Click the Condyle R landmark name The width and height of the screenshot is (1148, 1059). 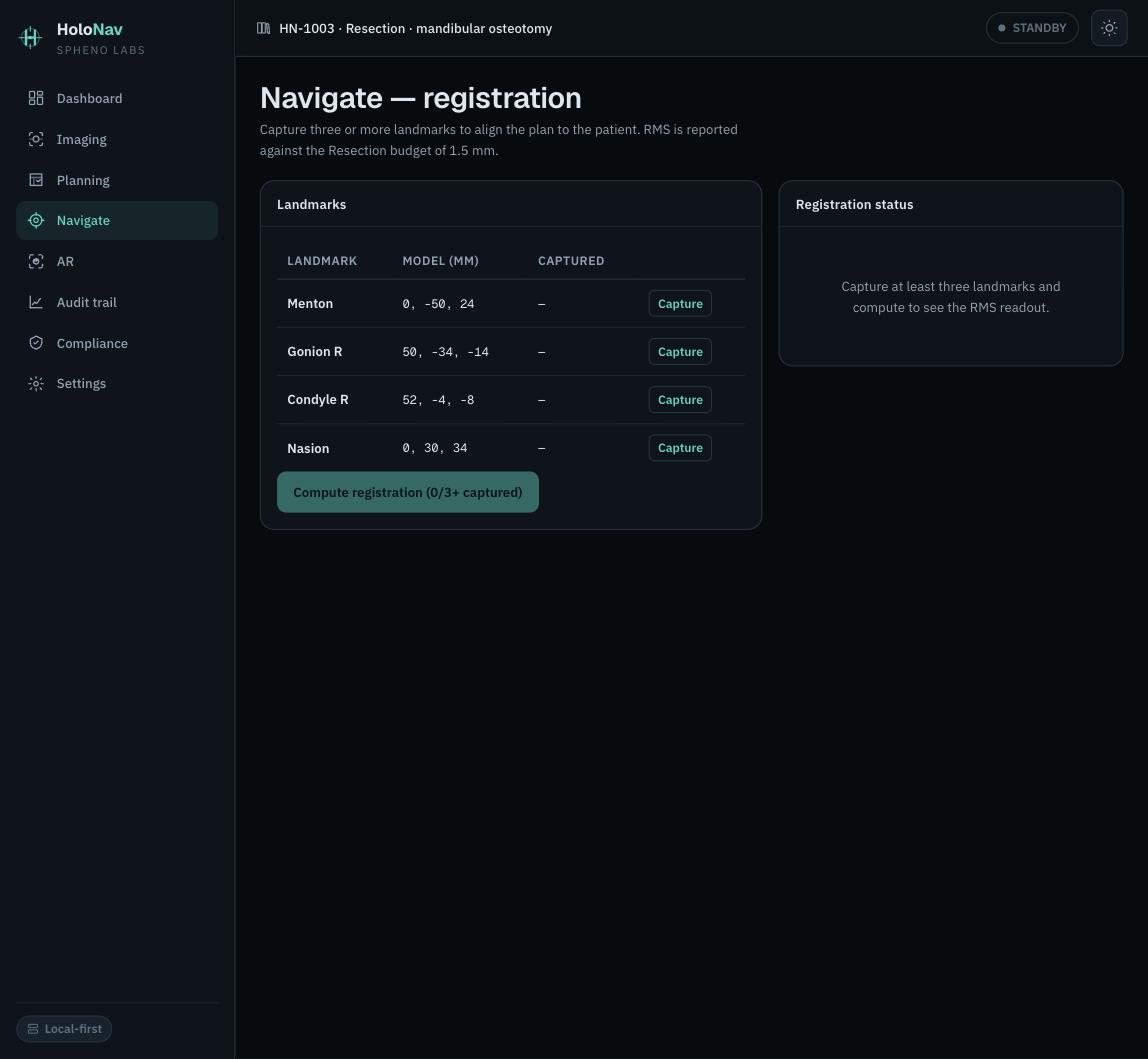(318, 400)
